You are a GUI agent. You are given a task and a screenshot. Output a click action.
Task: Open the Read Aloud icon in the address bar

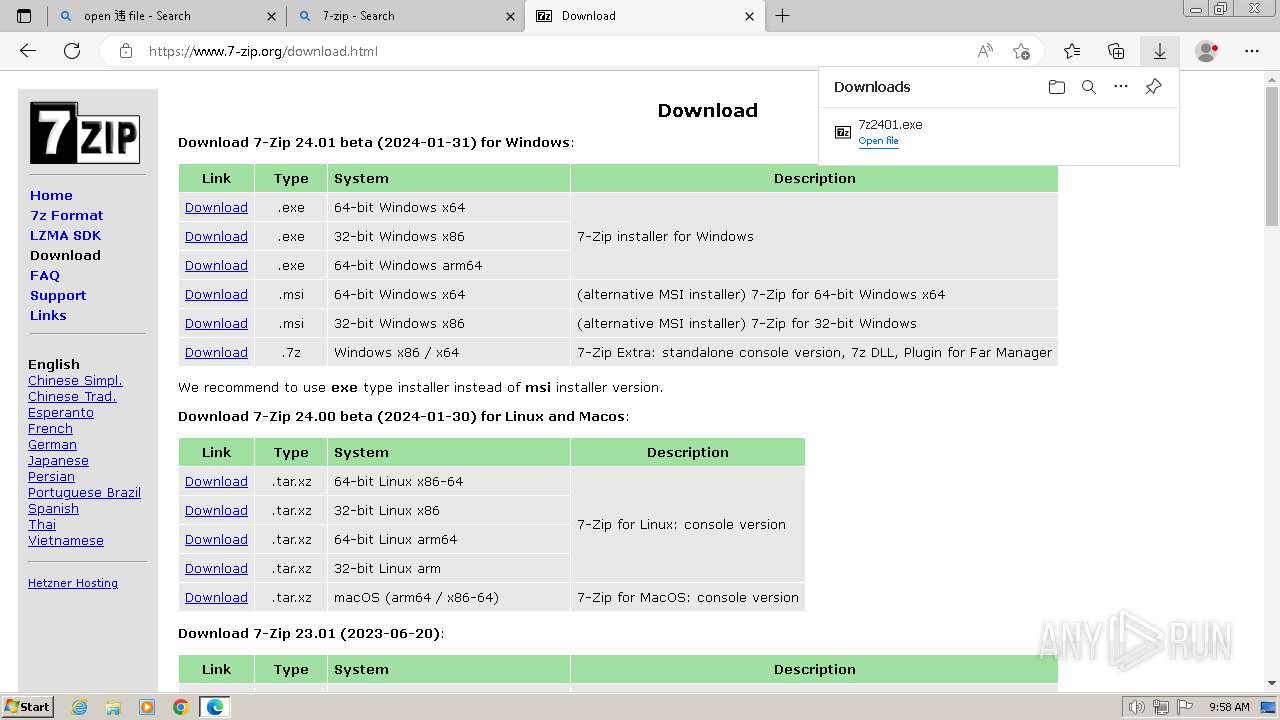985,51
